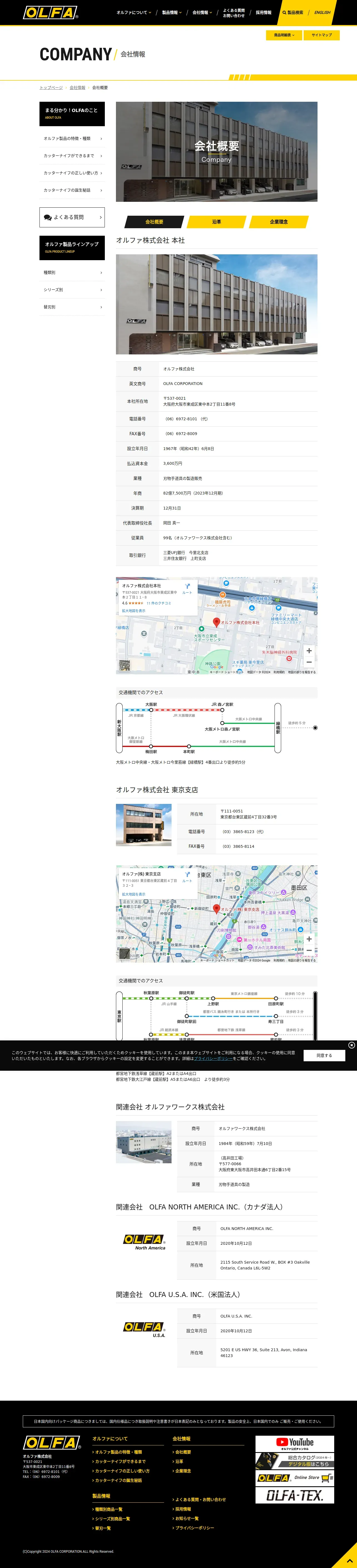The height and width of the screenshot is (1568, 357).
Task: Click 拡大地図を表示 on the Tokyo map
Action: click(x=133, y=894)
